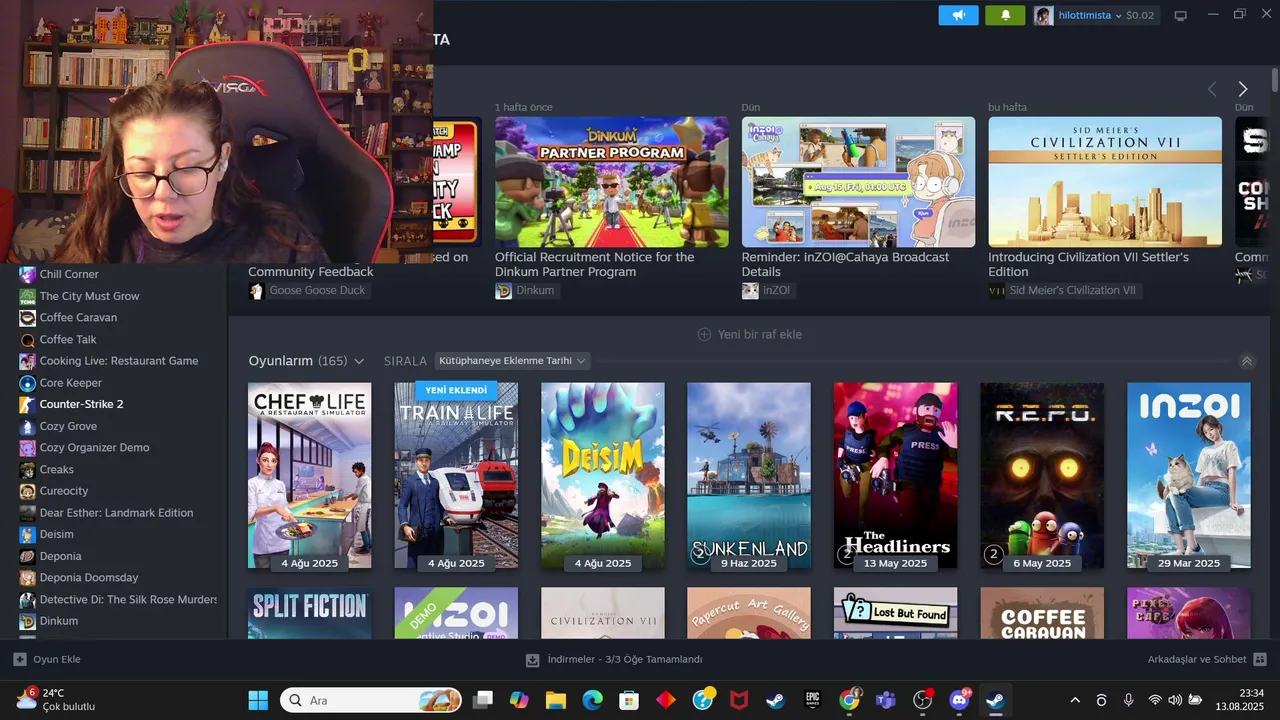Select Cooking Live: Restaurant Game
The height and width of the screenshot is (720, 1280).
click(x=118, y=361)
